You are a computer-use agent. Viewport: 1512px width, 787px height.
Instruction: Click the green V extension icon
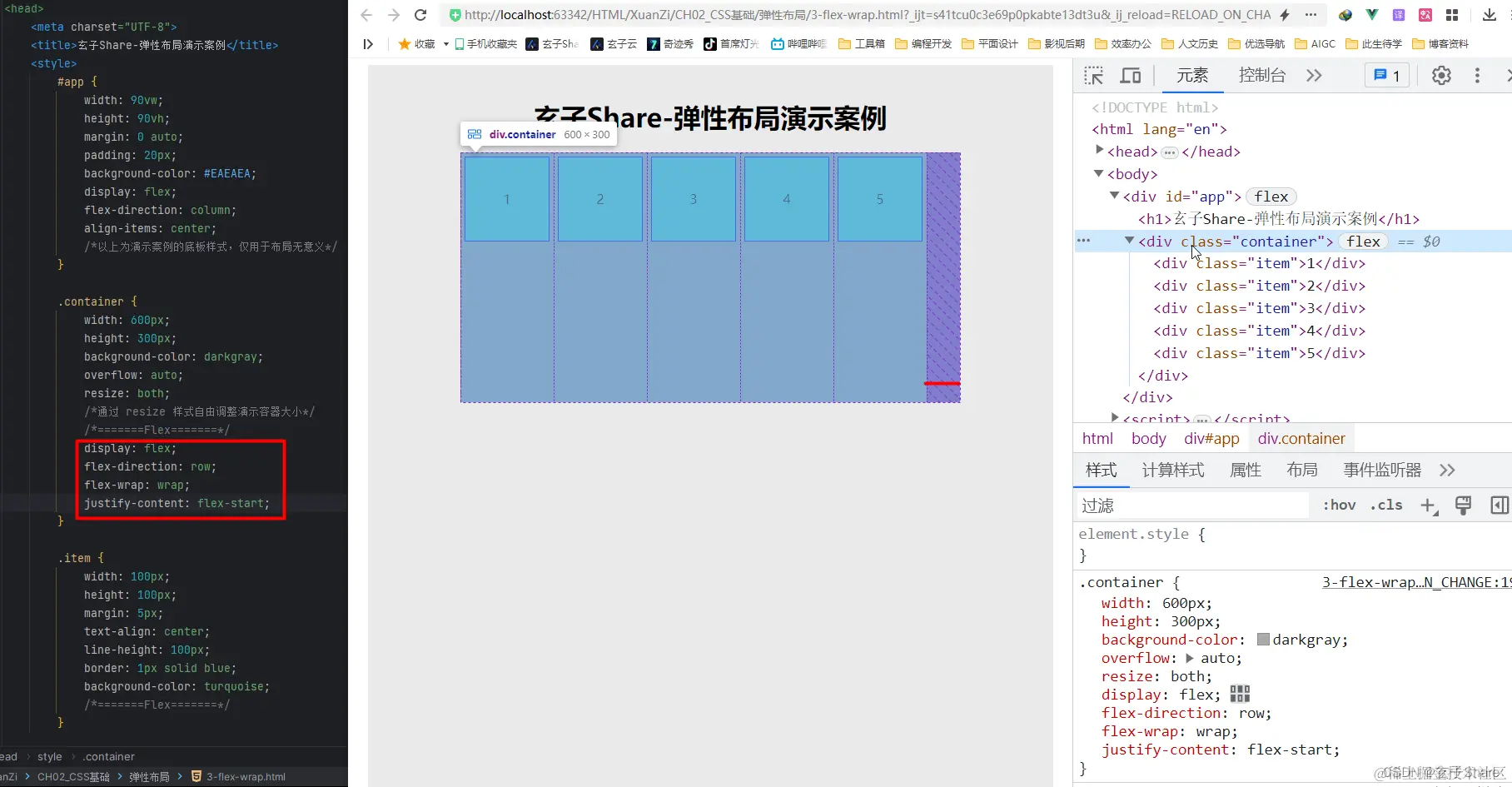pyautogui.click(x=1372, y=15)
